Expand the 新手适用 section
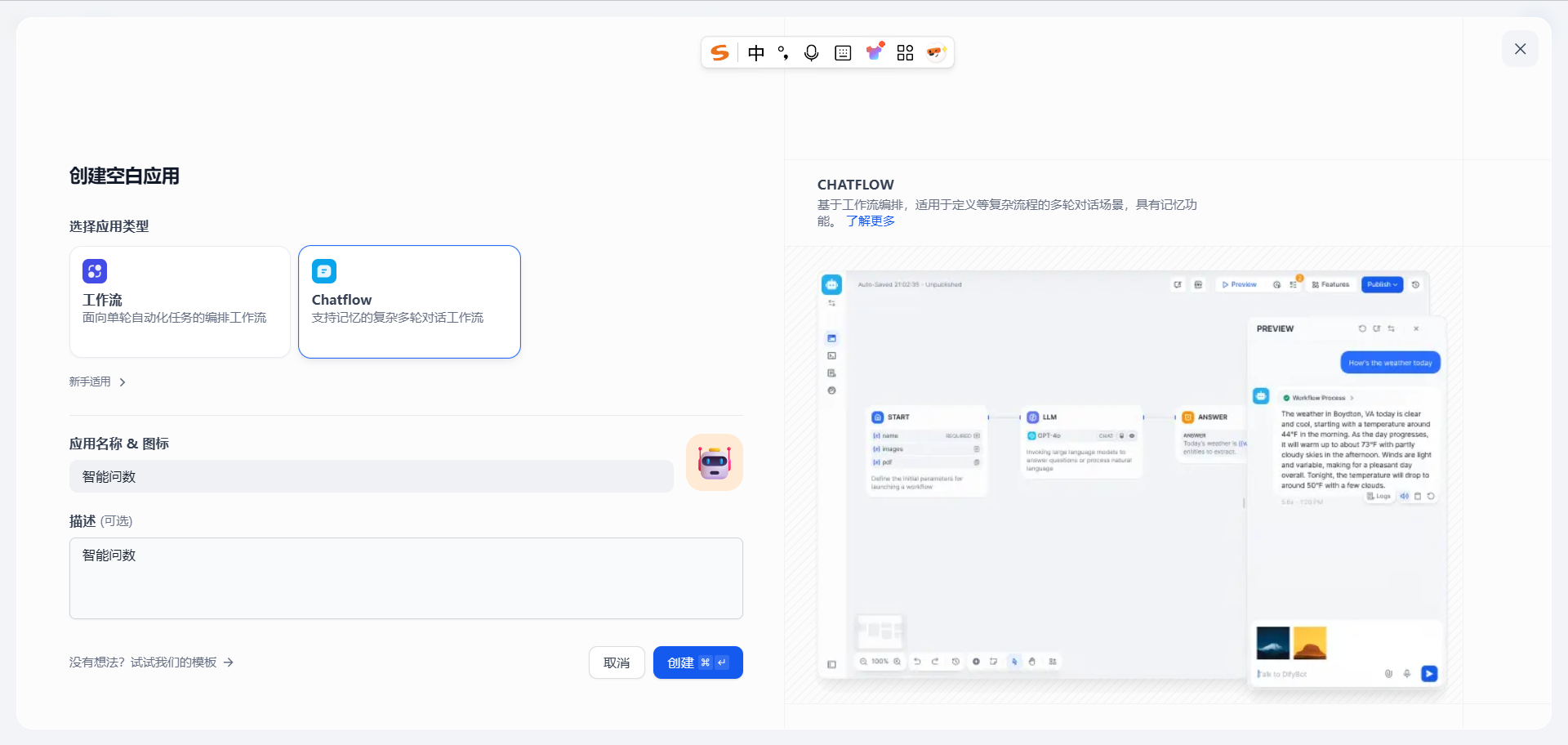The width and height of the screenshot is (1568, 745). tap(90, 381)
